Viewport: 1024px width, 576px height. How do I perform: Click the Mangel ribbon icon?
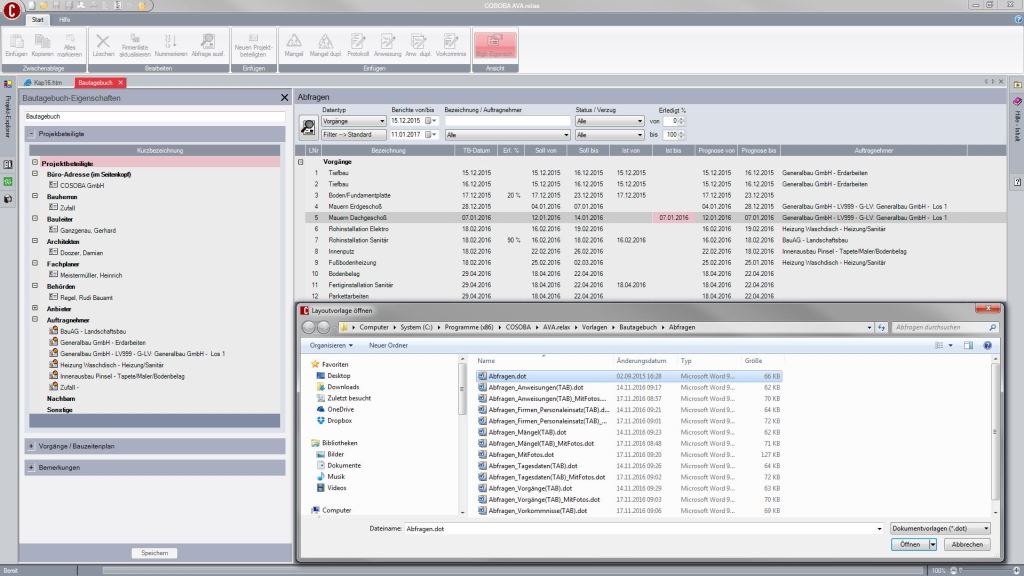[x=294, y=44]
